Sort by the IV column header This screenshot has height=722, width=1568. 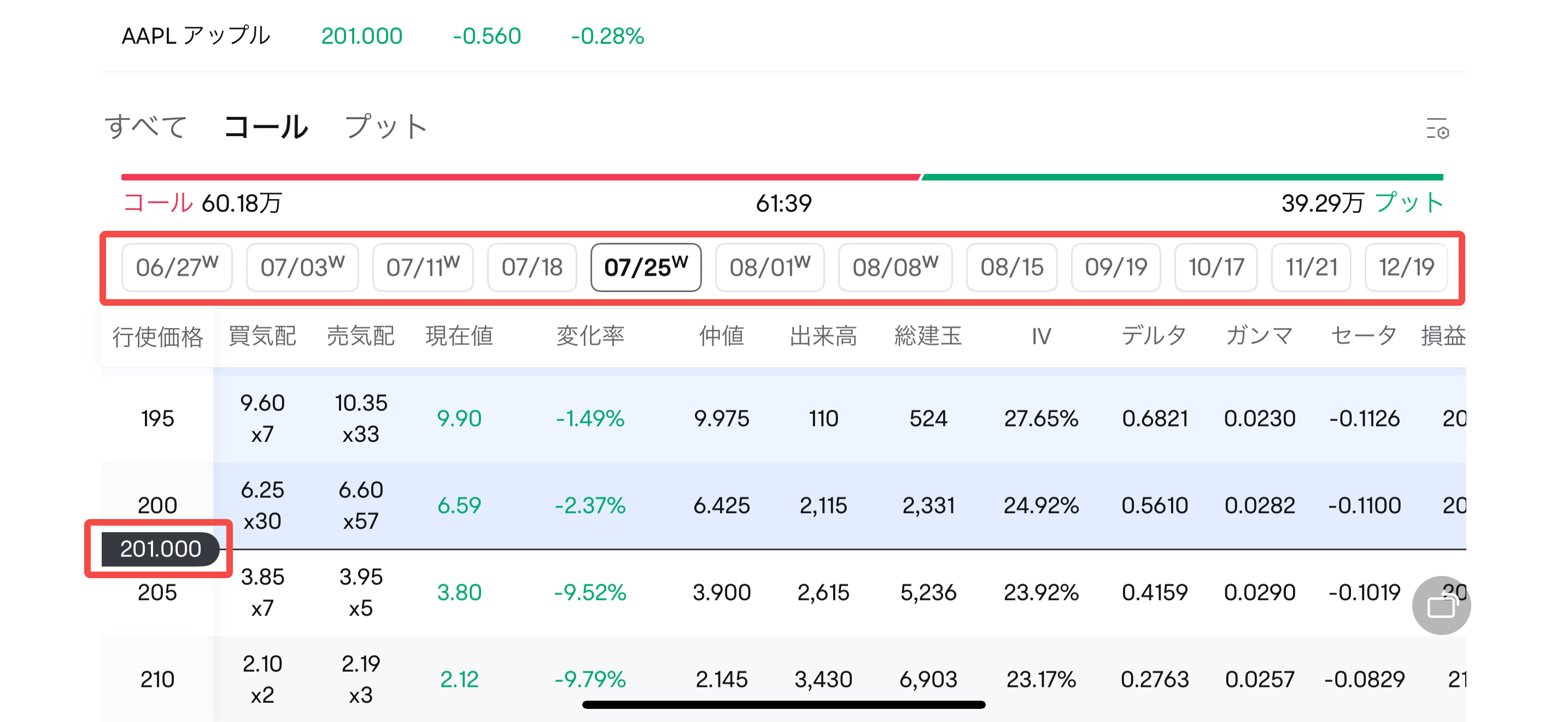tap(1041, 336)
